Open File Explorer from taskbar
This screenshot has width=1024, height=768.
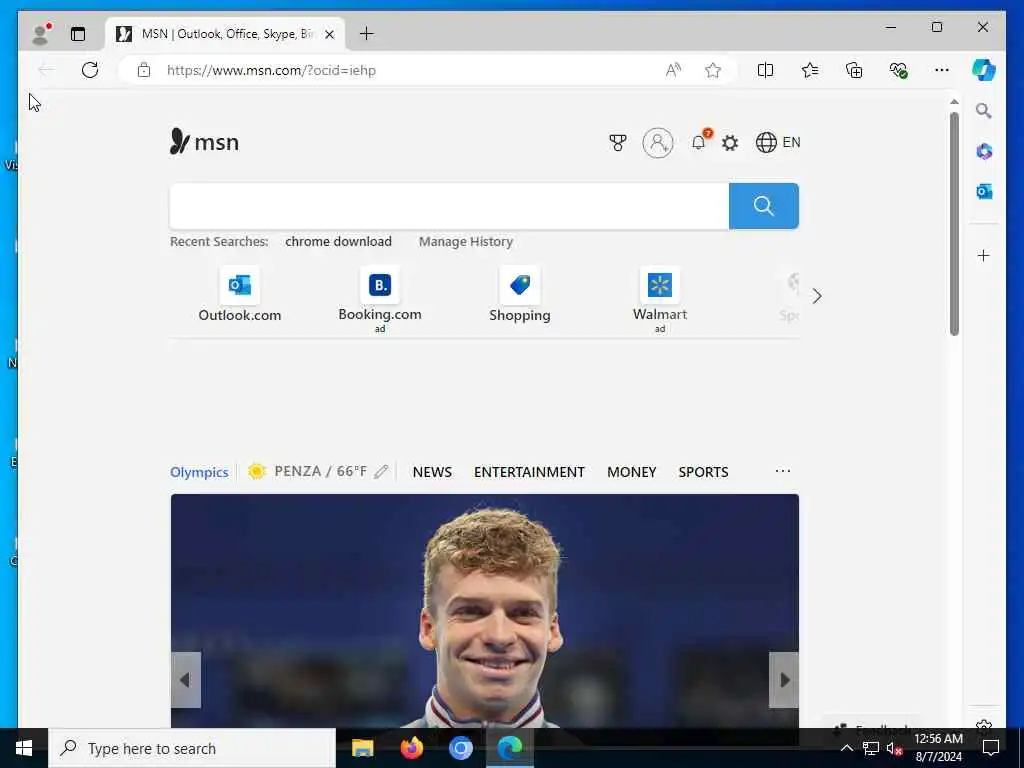pos(362,748)
